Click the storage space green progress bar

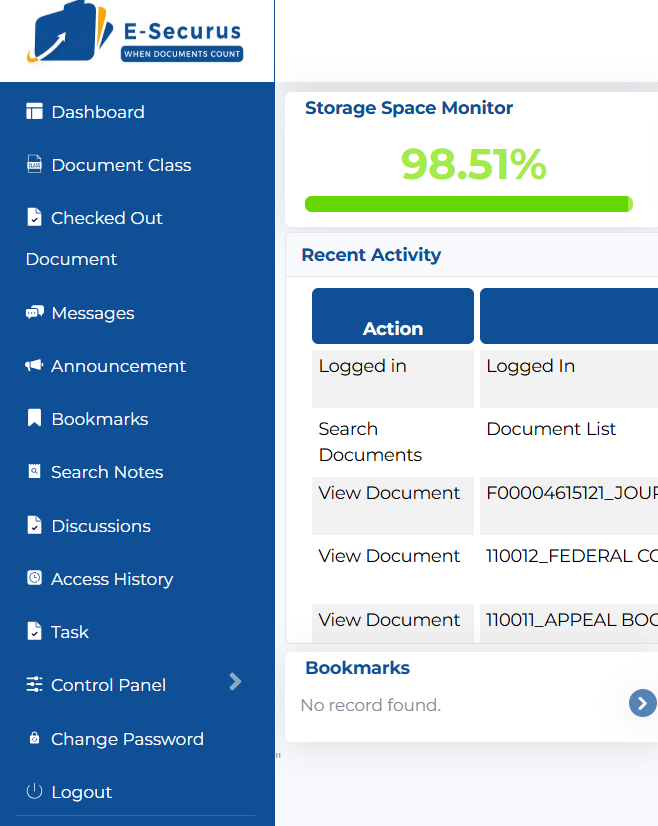pos(468,204)
